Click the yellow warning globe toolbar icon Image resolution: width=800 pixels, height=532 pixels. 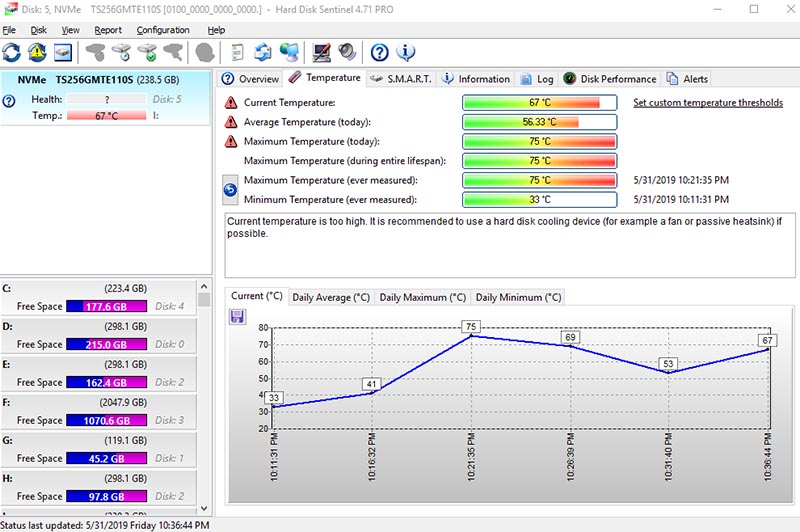(37, 52)
